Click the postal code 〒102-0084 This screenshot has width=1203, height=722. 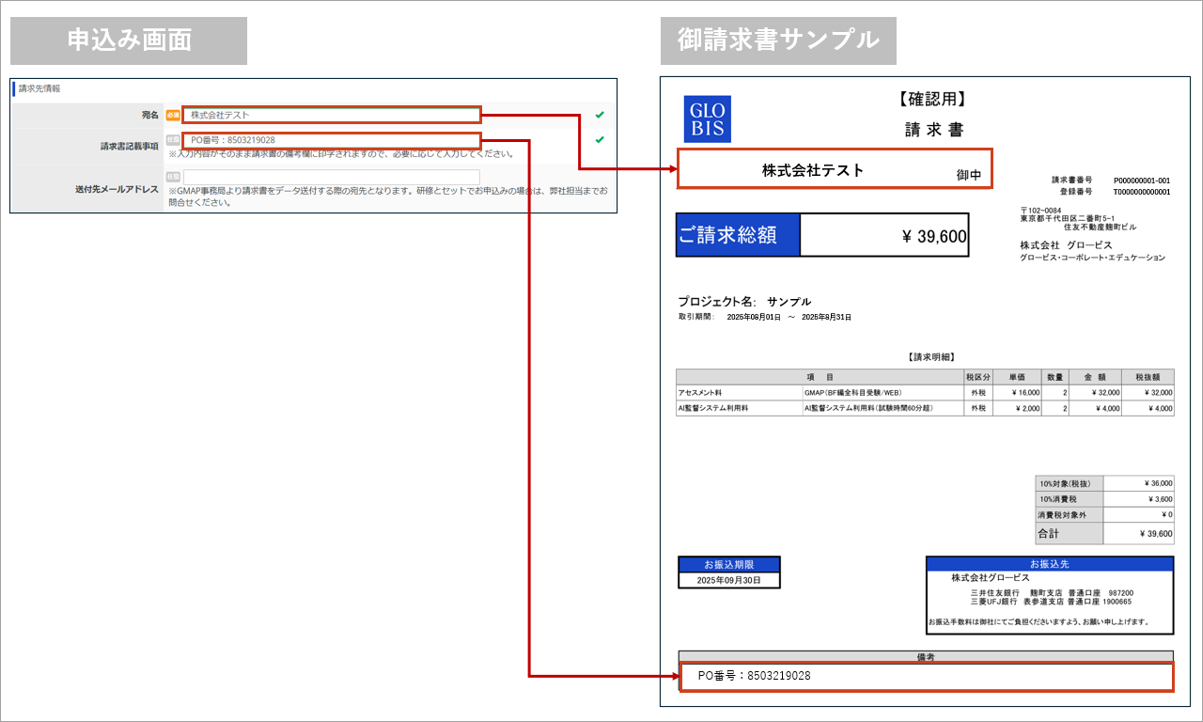pos(1041,210)
